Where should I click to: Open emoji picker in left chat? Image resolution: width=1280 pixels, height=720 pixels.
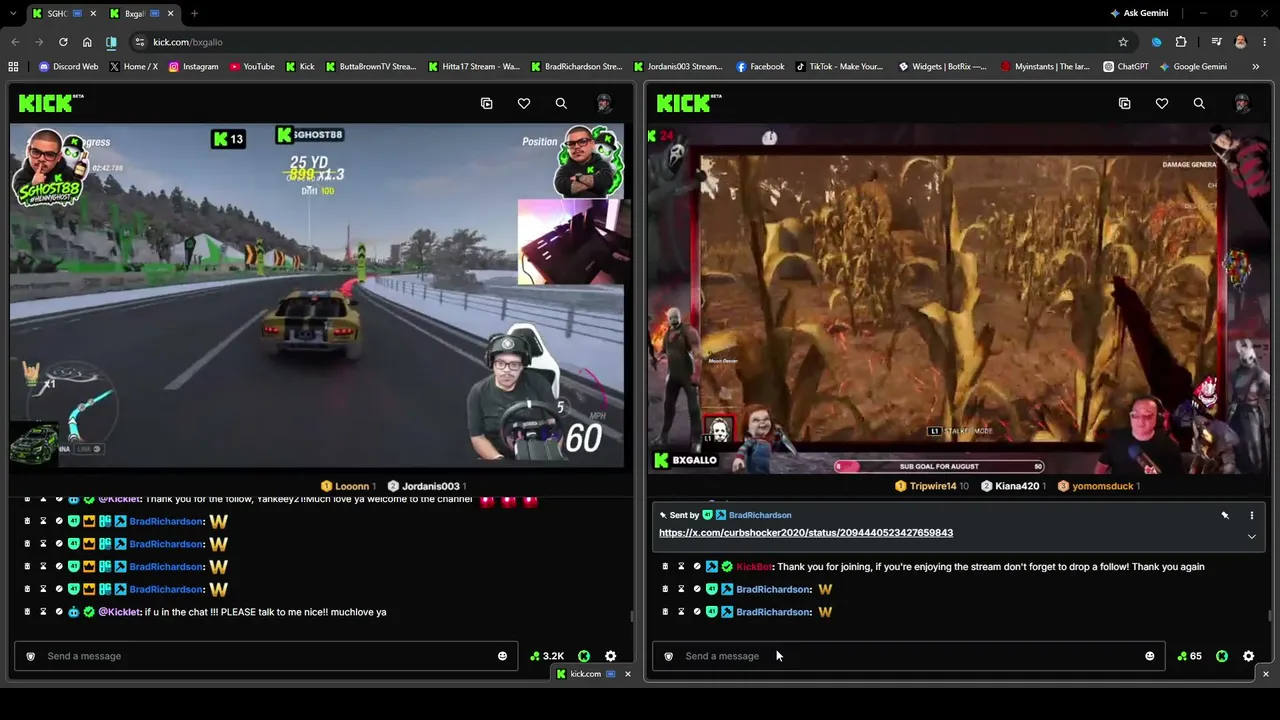(502, 656)
